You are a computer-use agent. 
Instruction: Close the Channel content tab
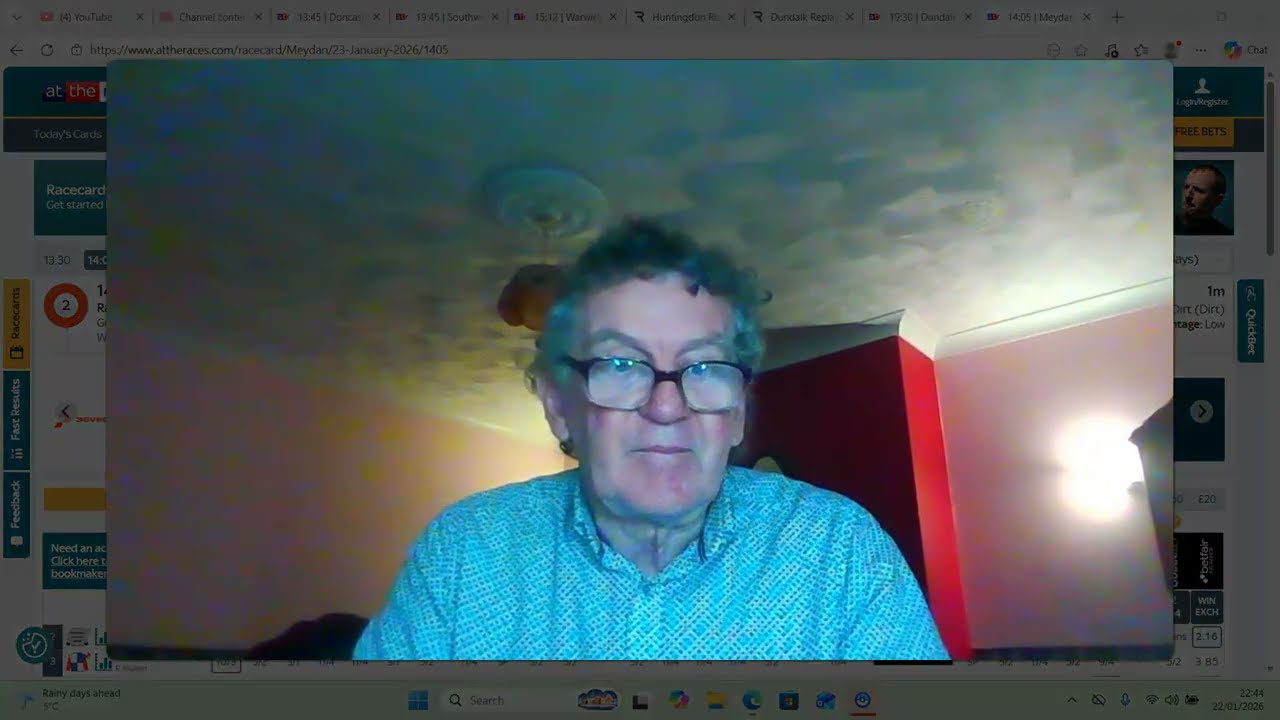258,17
